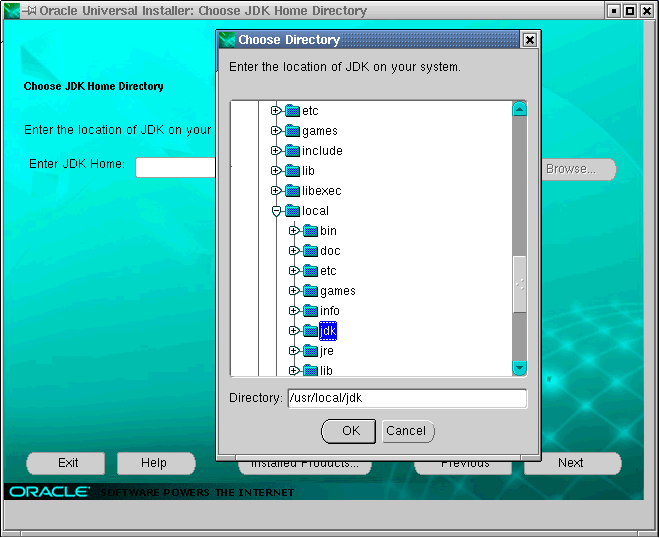Expand the bin folder under local
The height and width of the screenshot is (538, 659).
(x=294, y=230)
